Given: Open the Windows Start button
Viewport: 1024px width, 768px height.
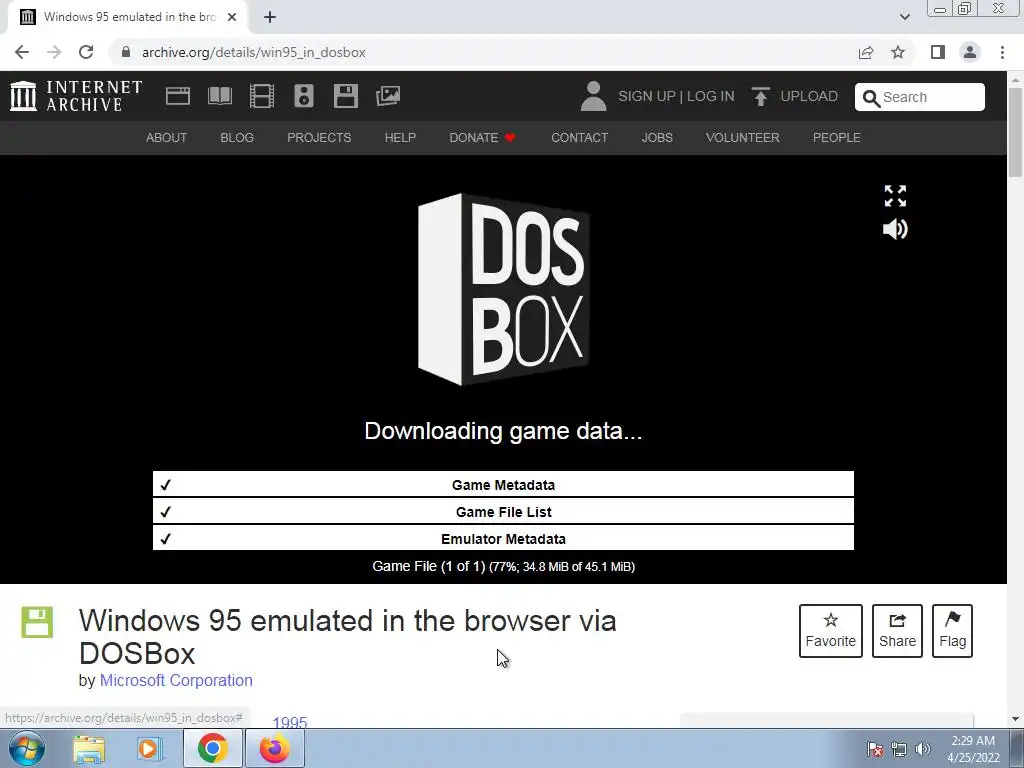Looking at the screenshot, I should coord(26,748).
